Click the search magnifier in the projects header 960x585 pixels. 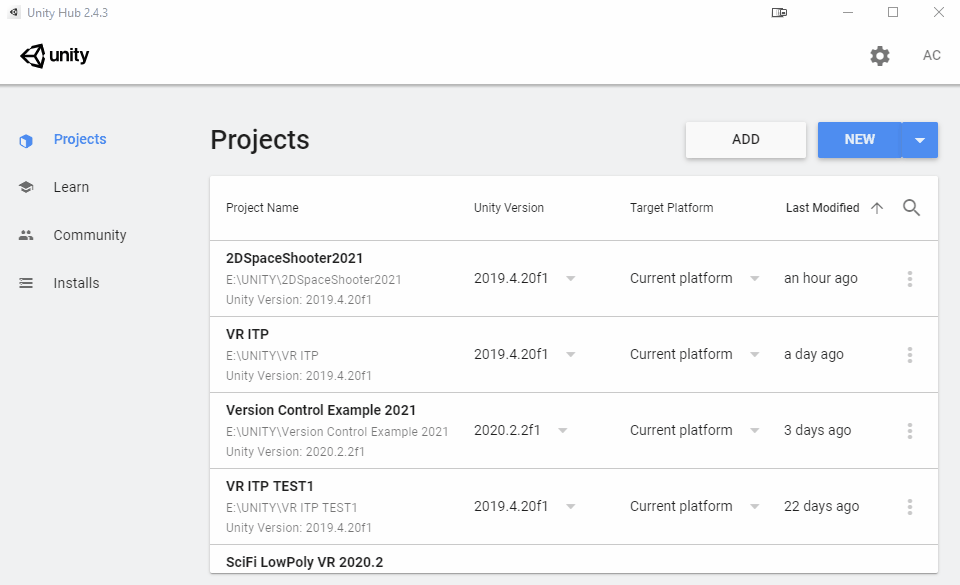point(911,208)
